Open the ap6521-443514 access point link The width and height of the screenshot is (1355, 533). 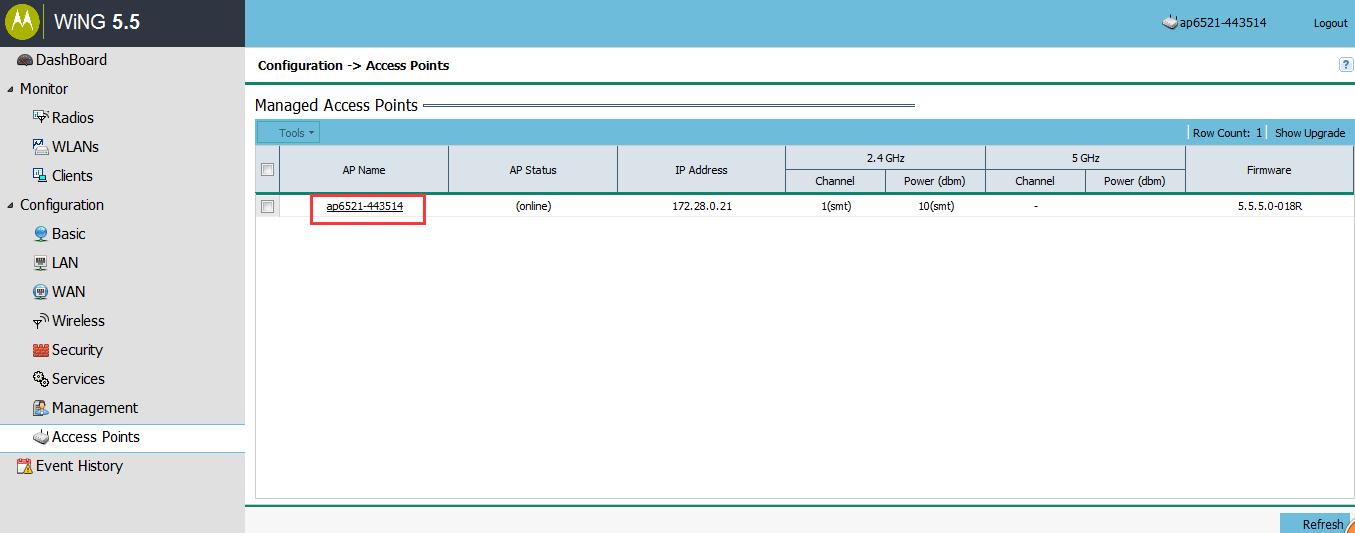pyautogui.click(x=364, y=207)
